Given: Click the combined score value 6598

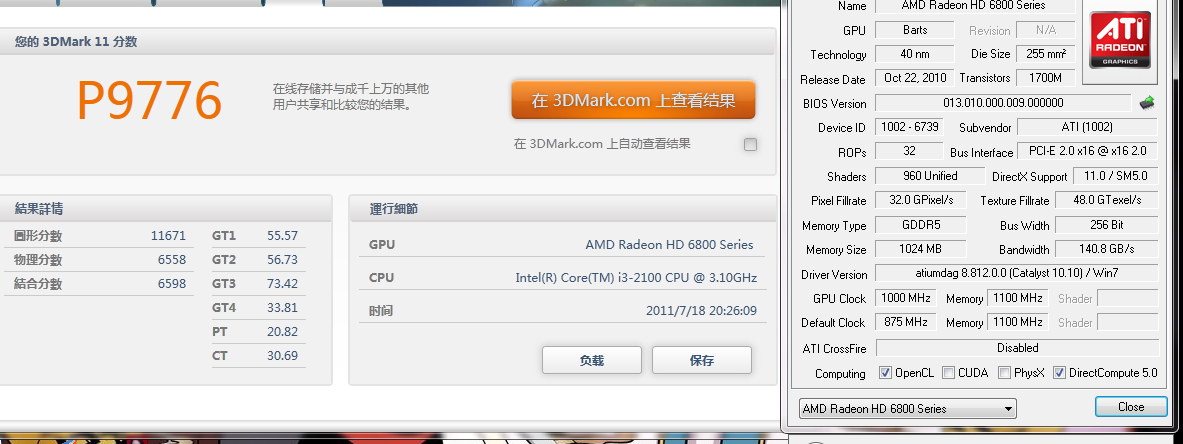Looking at the screenshot, I should pyautogui.click(x=171, y=284).
